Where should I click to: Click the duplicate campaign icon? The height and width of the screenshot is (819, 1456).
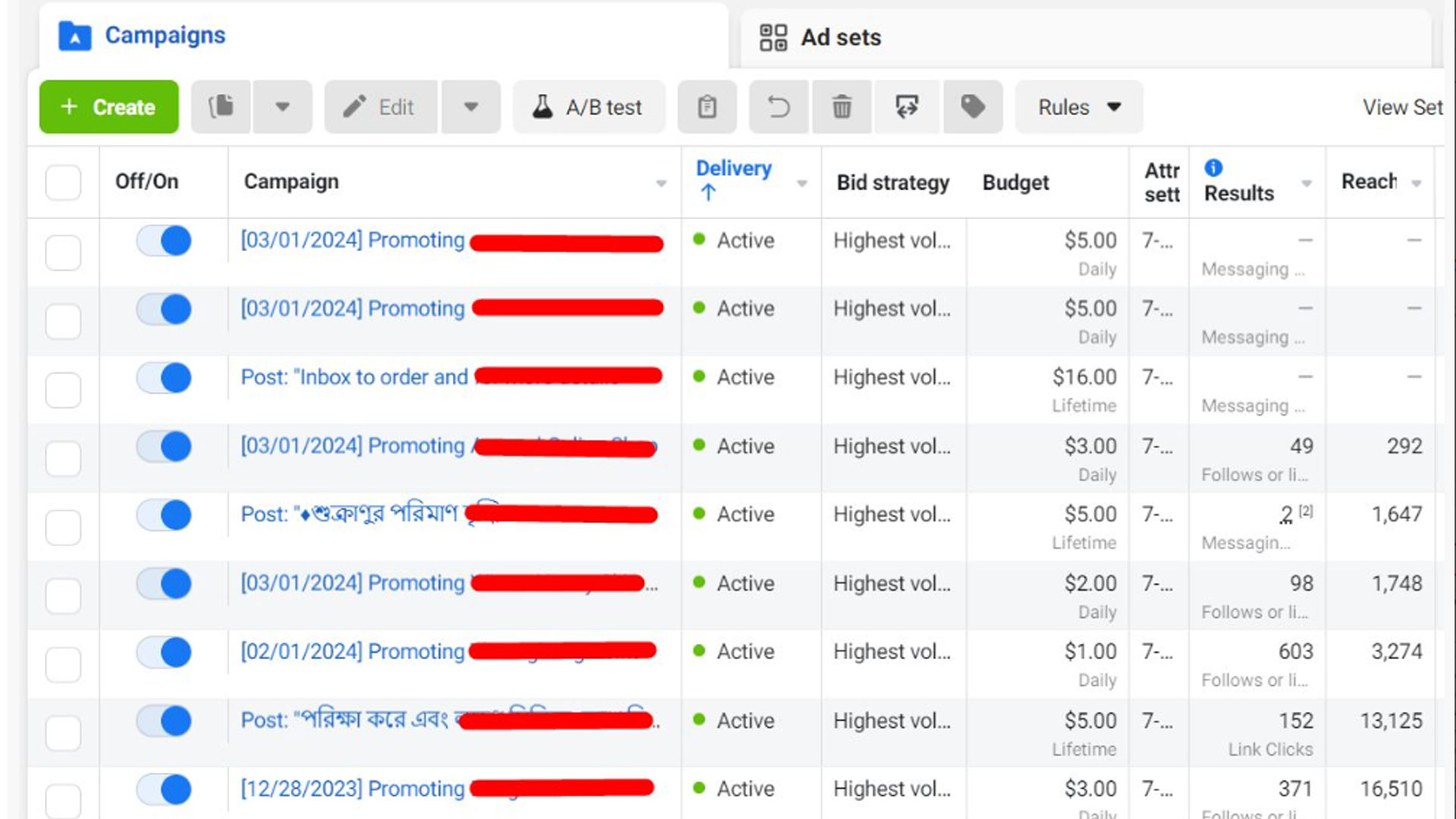point(221,107)
